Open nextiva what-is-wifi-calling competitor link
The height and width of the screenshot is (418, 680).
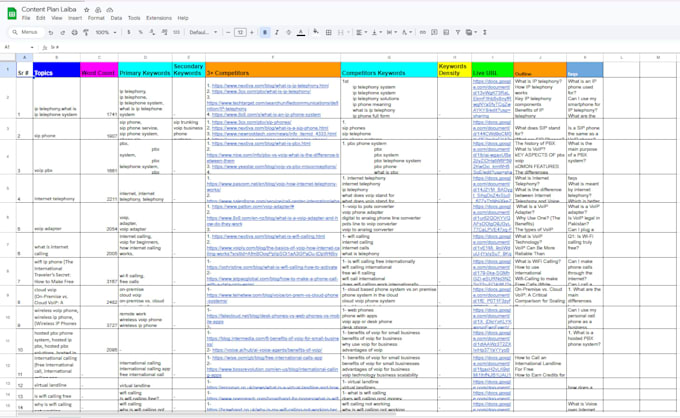(x=268, y=237)
